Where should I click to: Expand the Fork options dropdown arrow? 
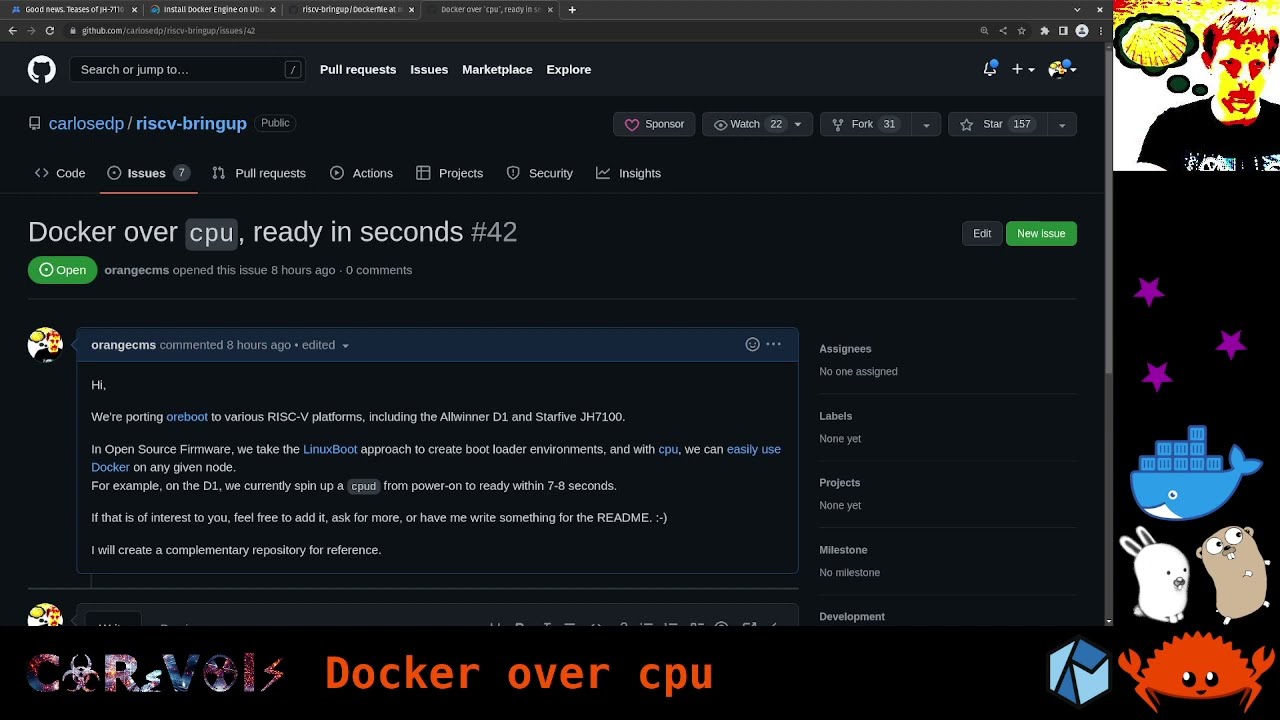click(926, 124)
